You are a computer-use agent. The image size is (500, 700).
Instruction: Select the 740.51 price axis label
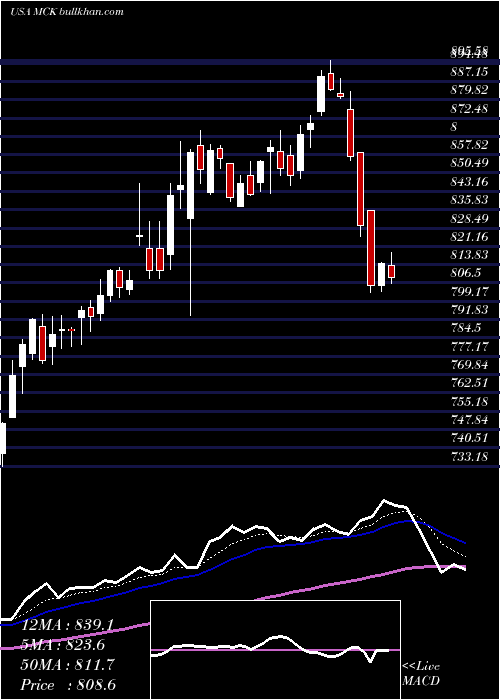469,438
